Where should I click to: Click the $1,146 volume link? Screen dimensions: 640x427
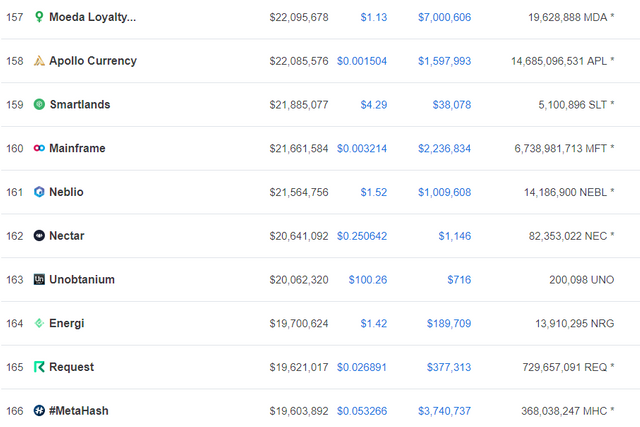click(455, 236)
